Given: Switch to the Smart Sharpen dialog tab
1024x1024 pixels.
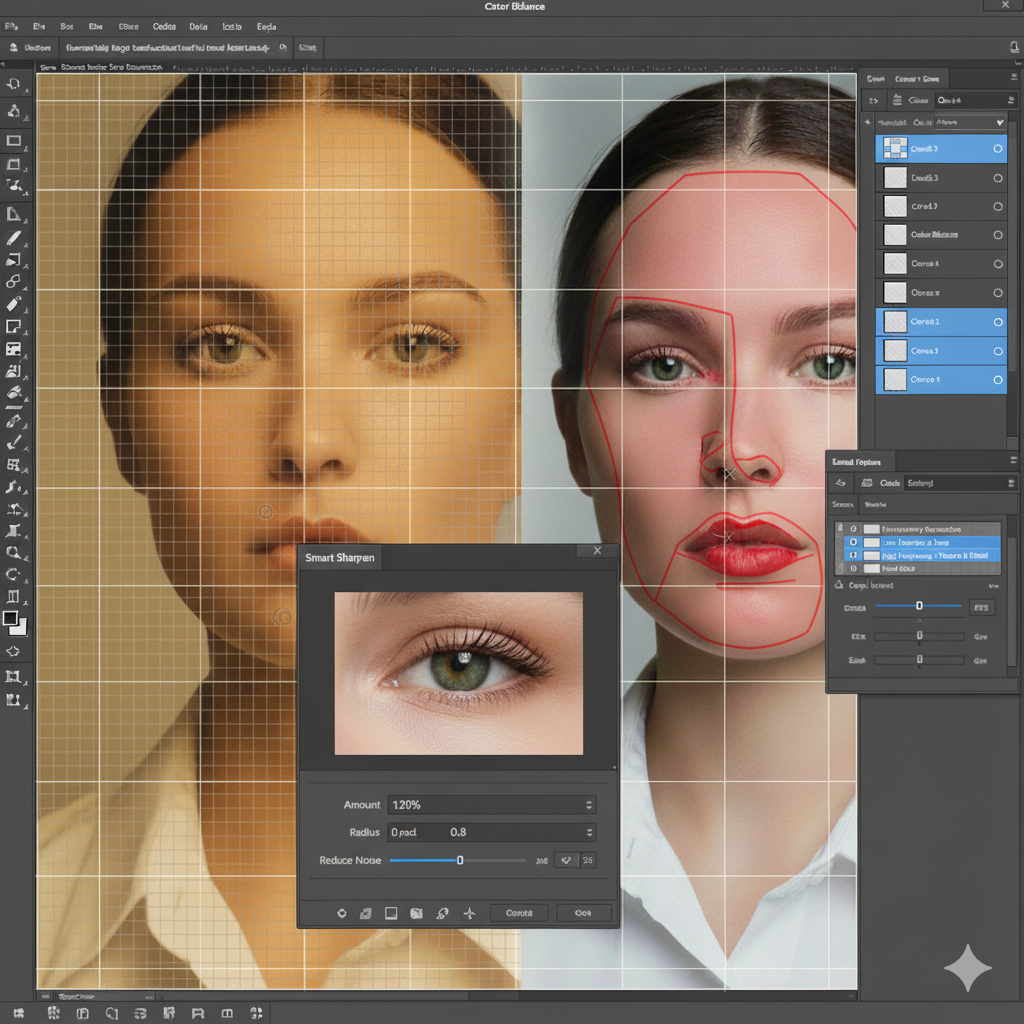Looking at the screenshot, I should point(340,557).
